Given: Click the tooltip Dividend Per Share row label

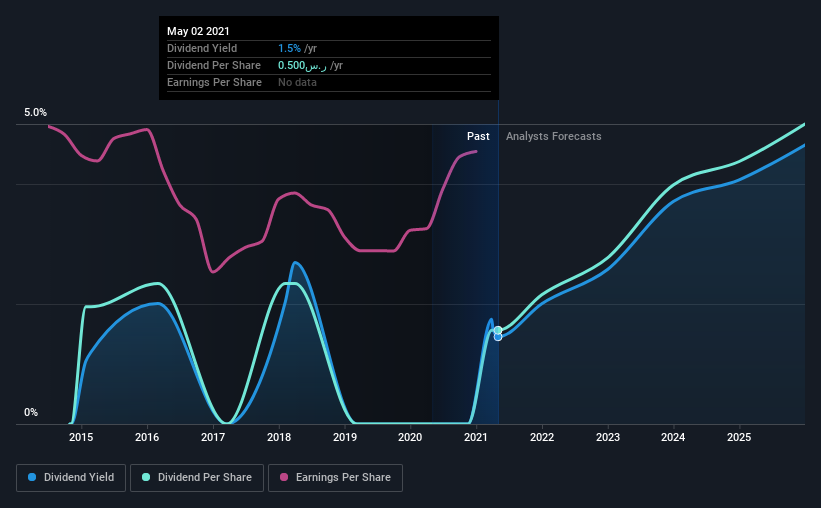Looking at the screenshot, I should pos(214,65).
